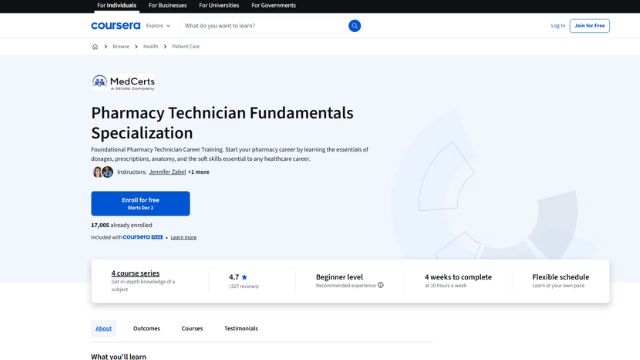Click the blue rating star icon
The height and width of the screenshot is (360, 640).
(244, 277)
